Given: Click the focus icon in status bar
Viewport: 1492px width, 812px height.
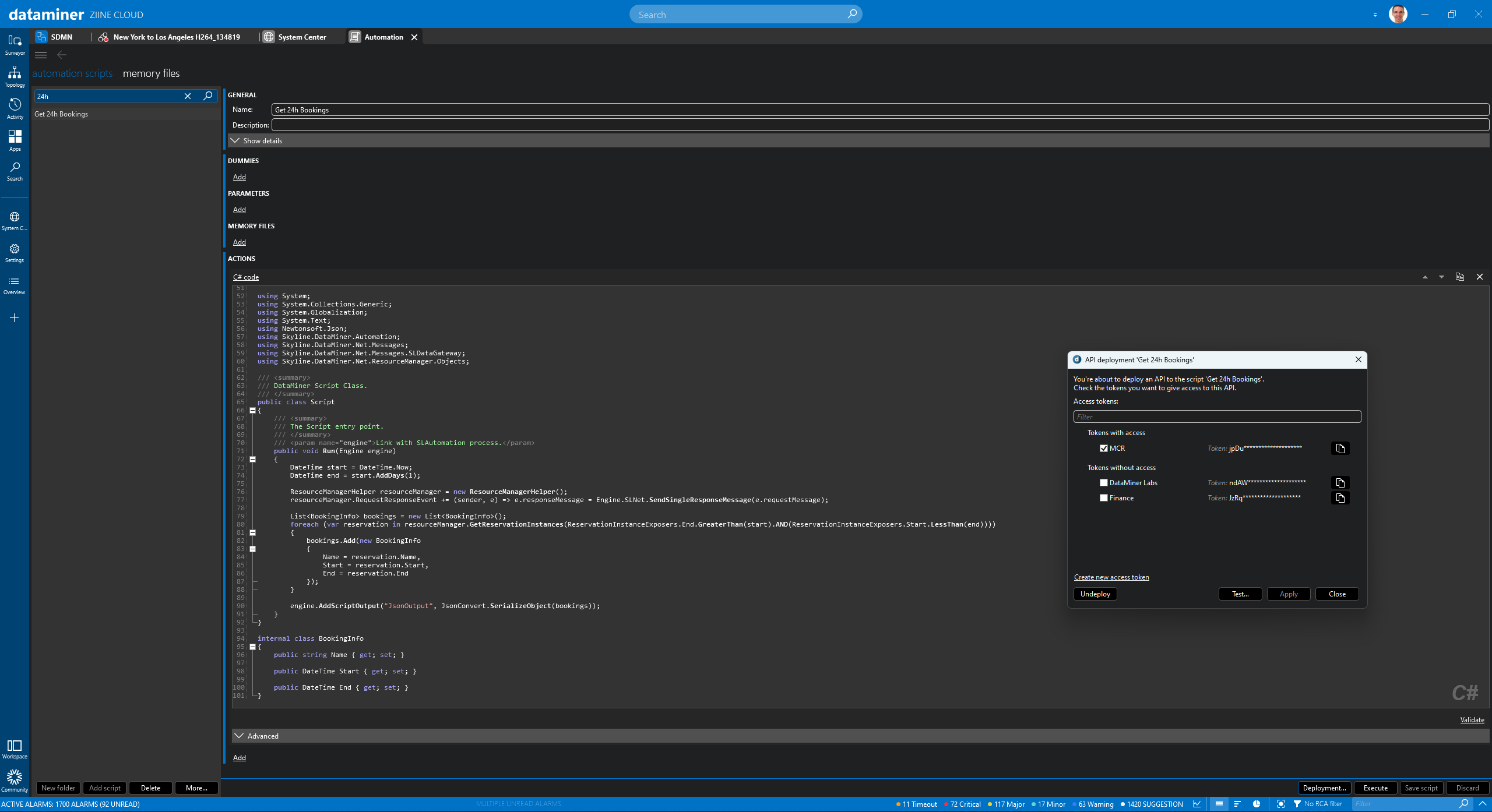Looking at the screenshot, I should (x=1280, y=804).
